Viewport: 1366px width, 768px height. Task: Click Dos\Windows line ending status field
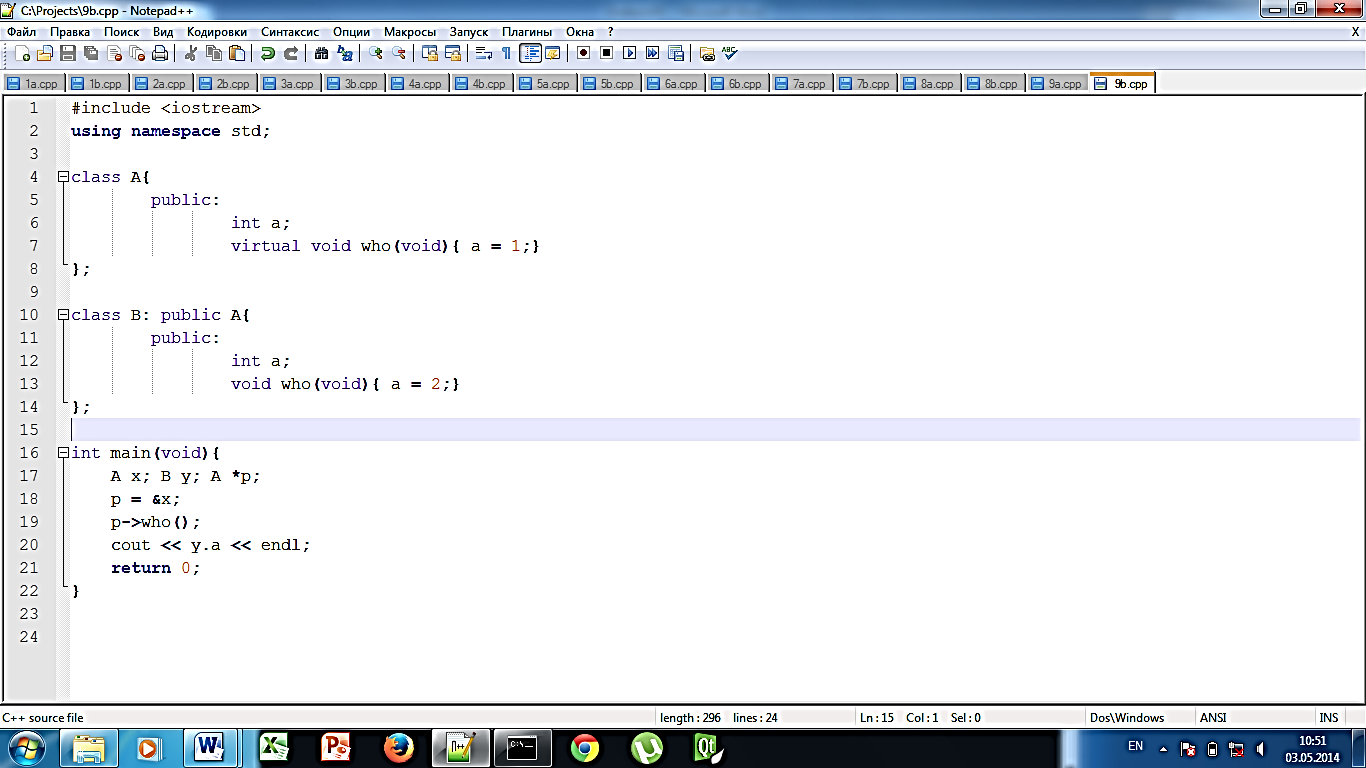1139,717
